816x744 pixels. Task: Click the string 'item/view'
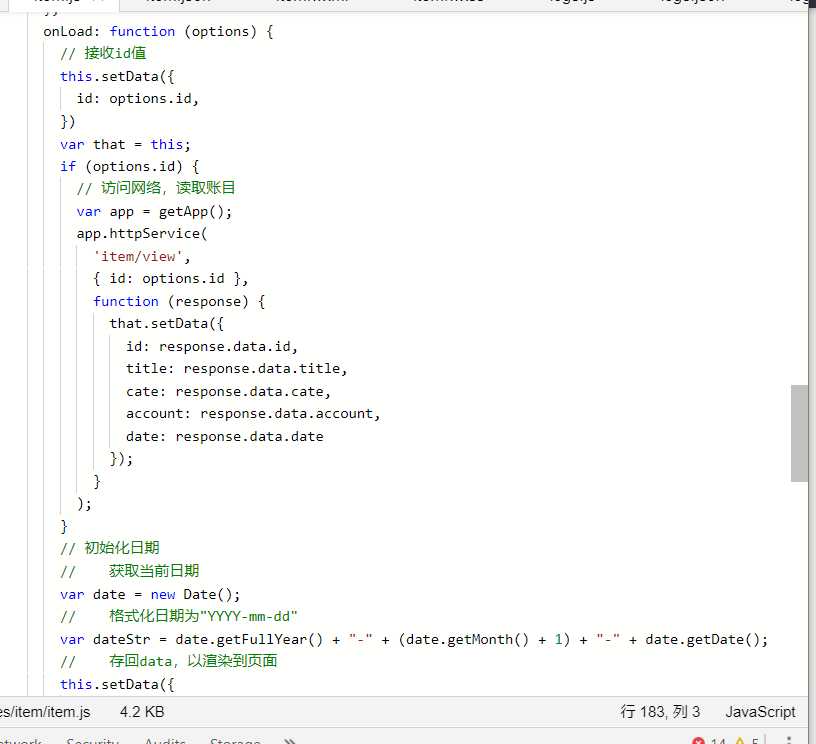point(138,256)
